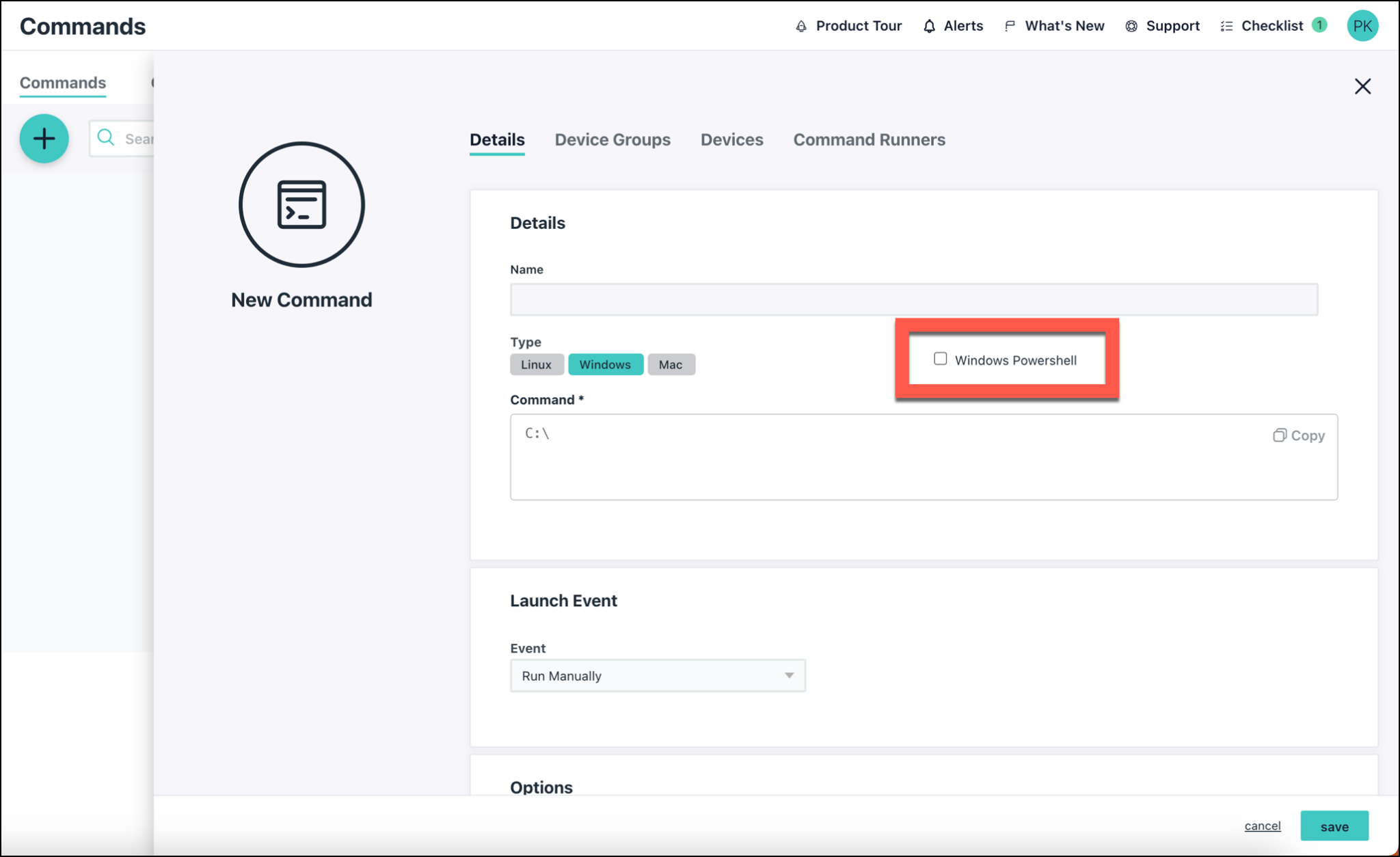Select Linux as the command type
Viewport: 1400px width, 857px height.
pos(537,364)
